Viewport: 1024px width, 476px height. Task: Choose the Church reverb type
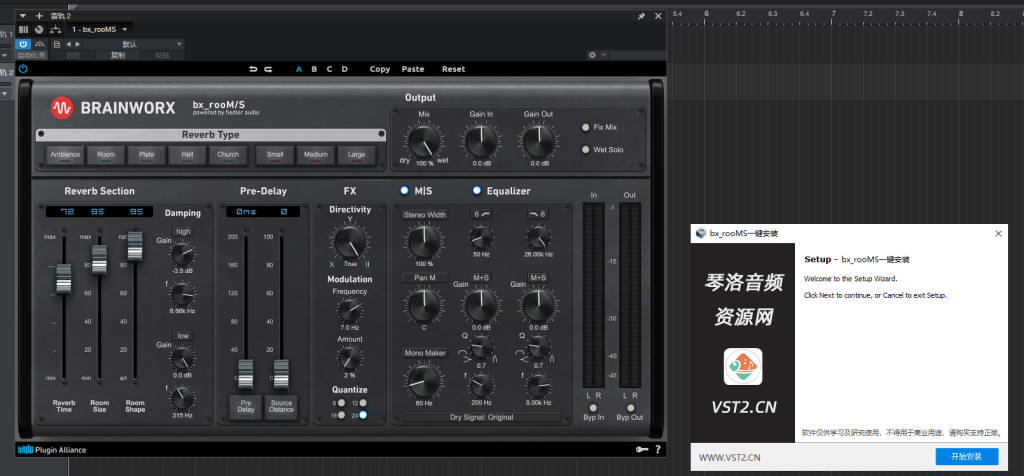(x=228, y=155)
